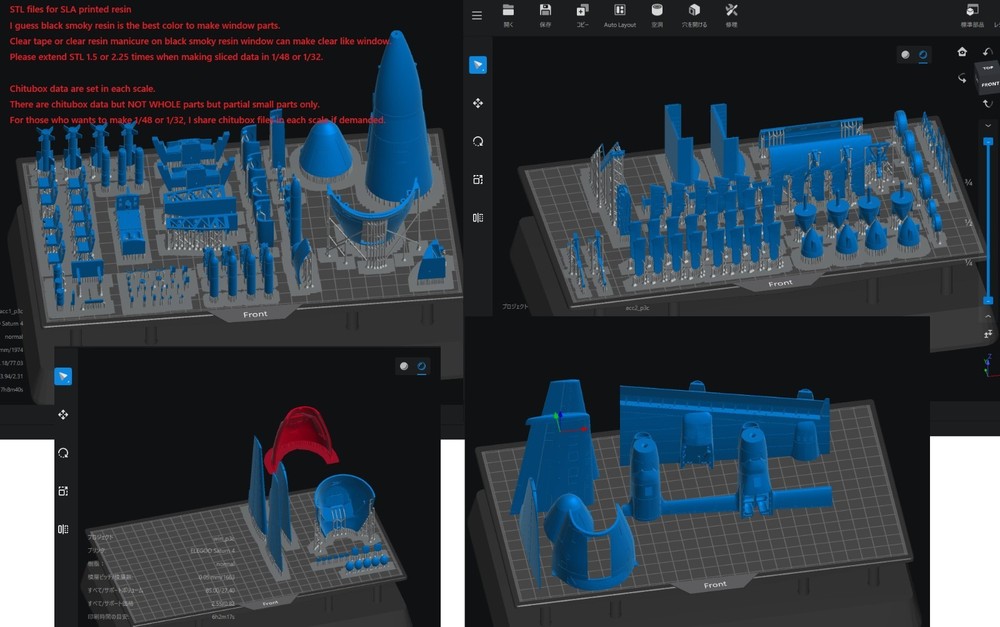The width and height of the screenshot is (1000, 627).
Task: Select the 穴を開ける dig-hole tool
Action: [x=694, y=11]
